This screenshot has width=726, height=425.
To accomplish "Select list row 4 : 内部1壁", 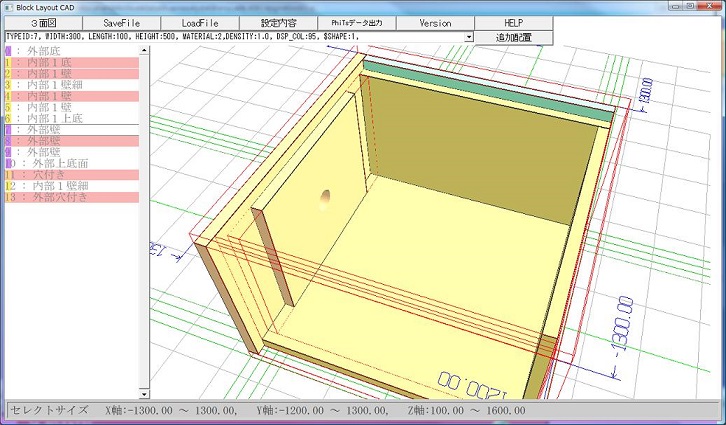I will point(72,96).
